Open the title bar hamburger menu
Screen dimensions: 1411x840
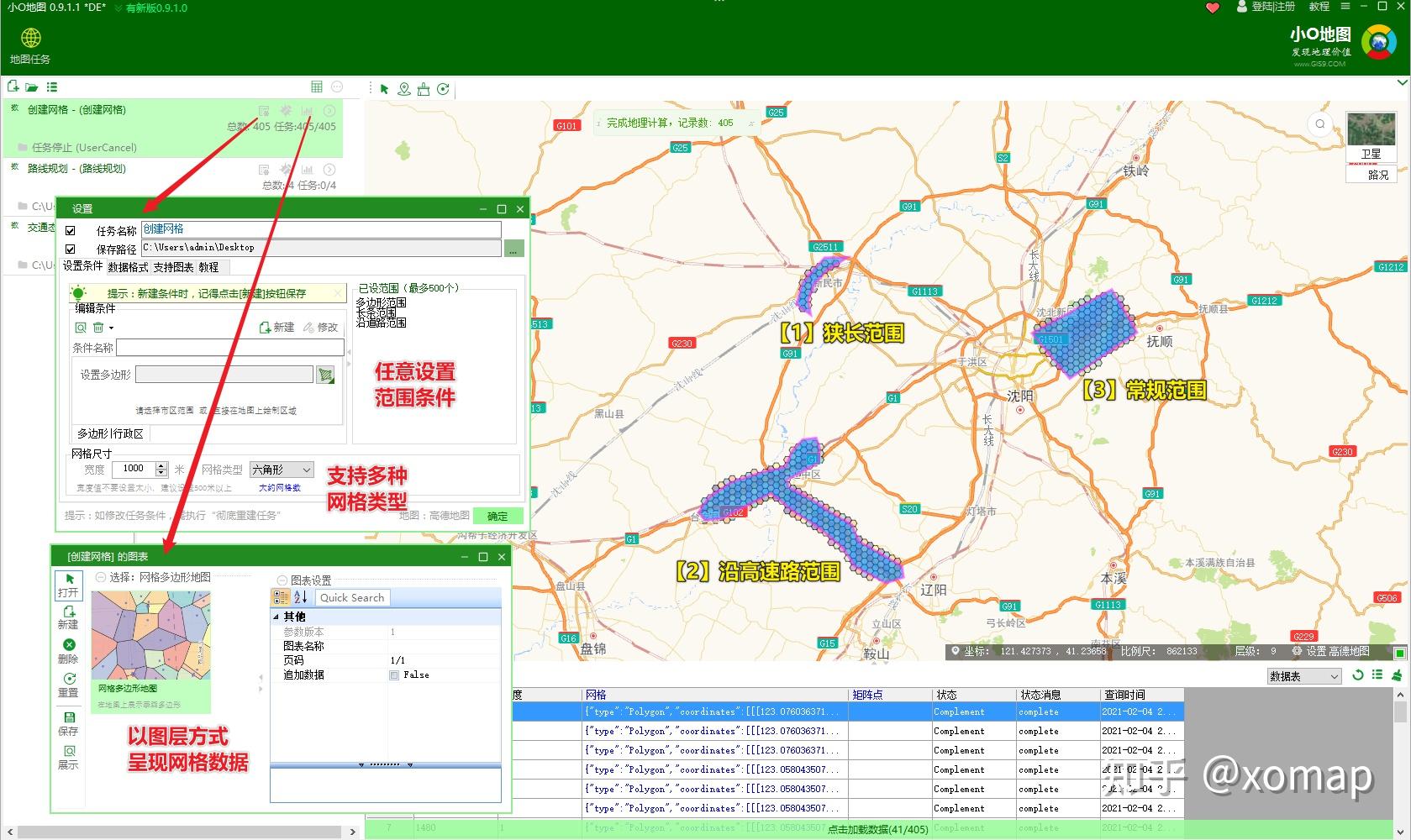click(x=1345, y=7)
